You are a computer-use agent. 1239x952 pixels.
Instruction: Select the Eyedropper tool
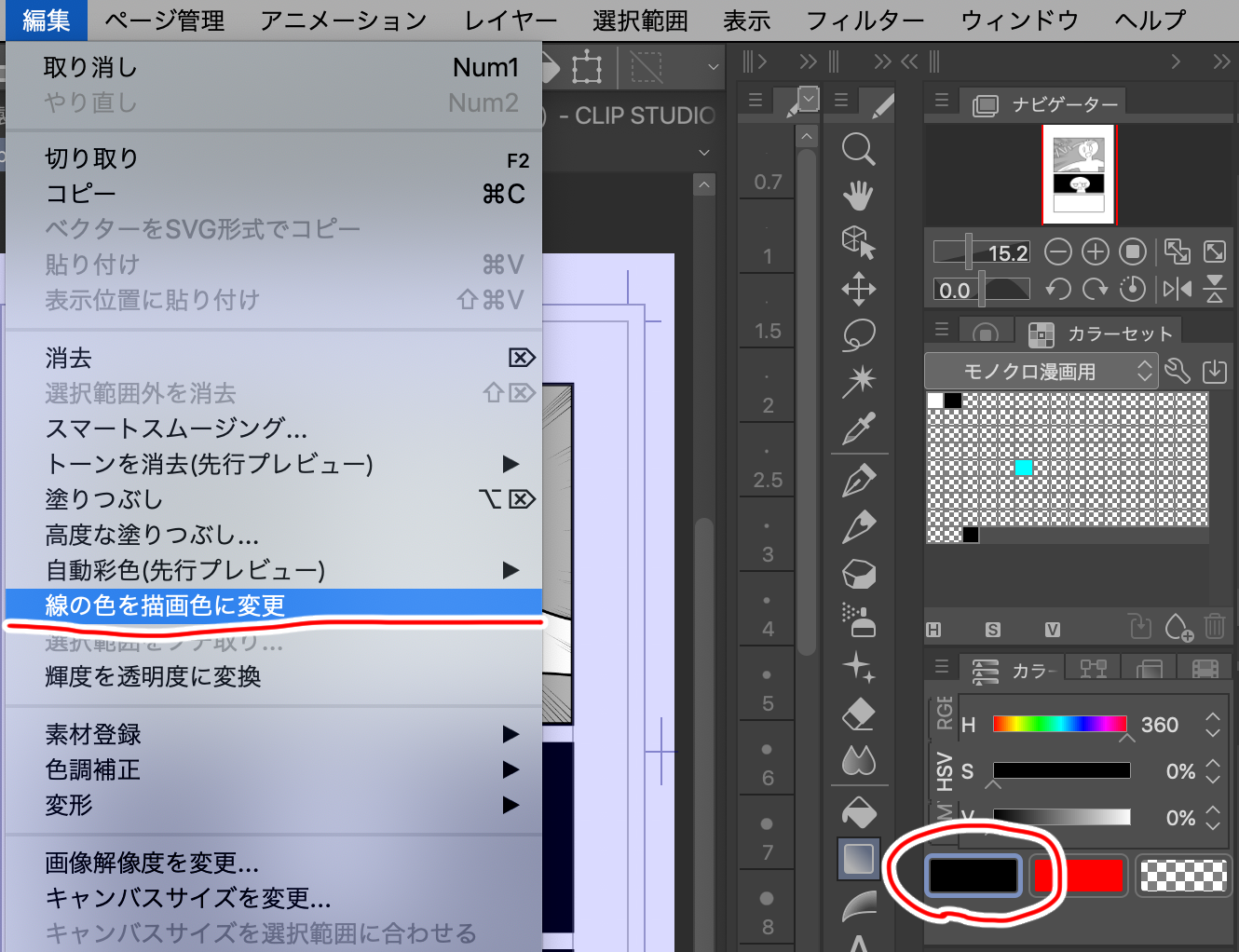[x=859, y=430]
